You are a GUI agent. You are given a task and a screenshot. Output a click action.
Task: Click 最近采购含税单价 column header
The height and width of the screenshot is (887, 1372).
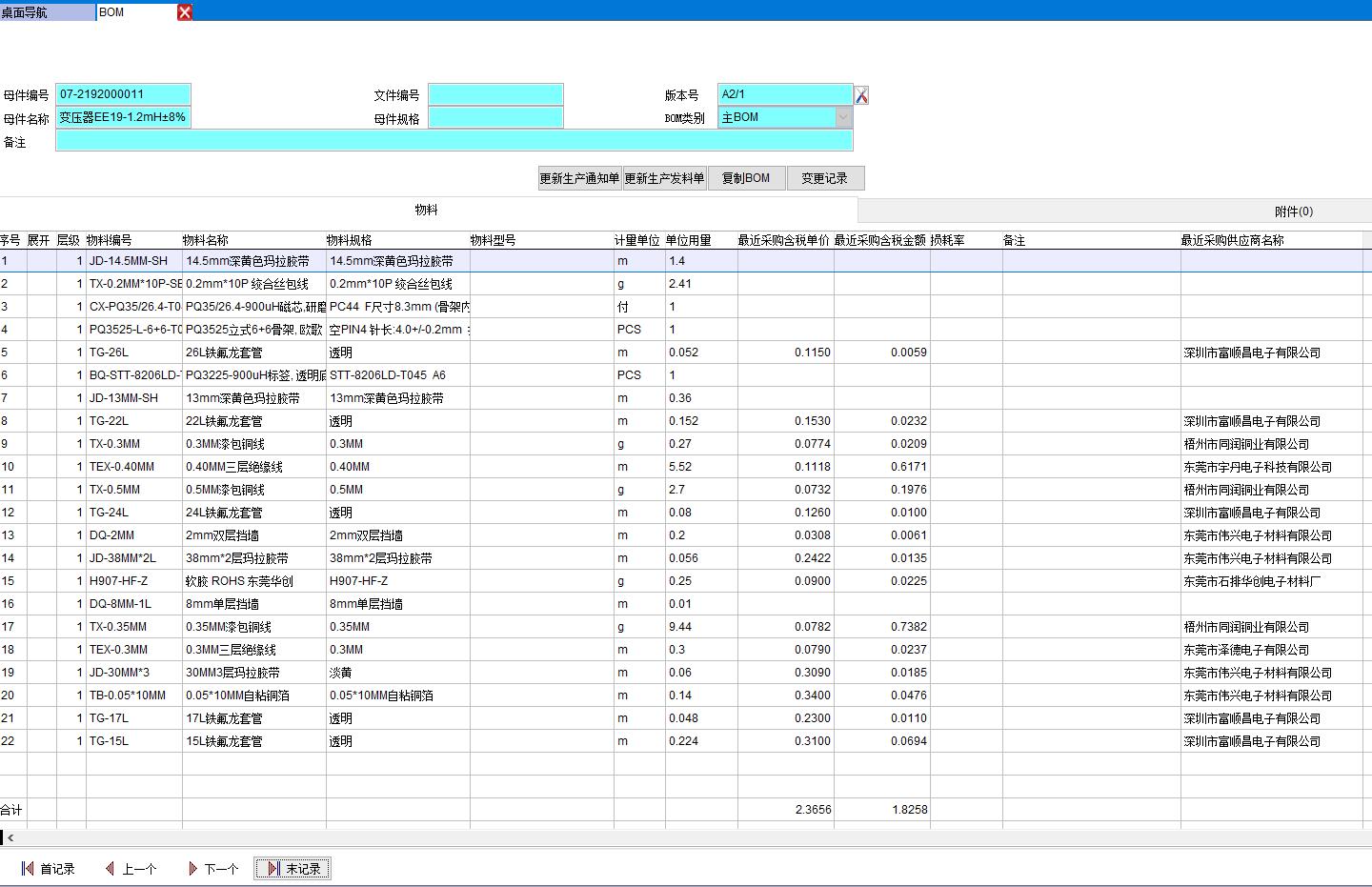[x=783, y=240]
